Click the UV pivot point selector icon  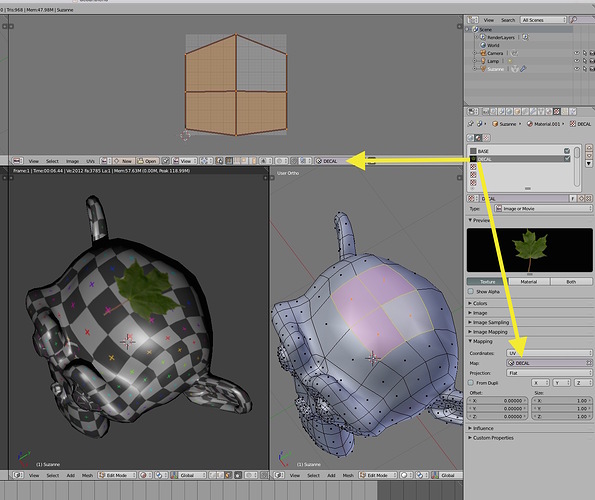205,161
